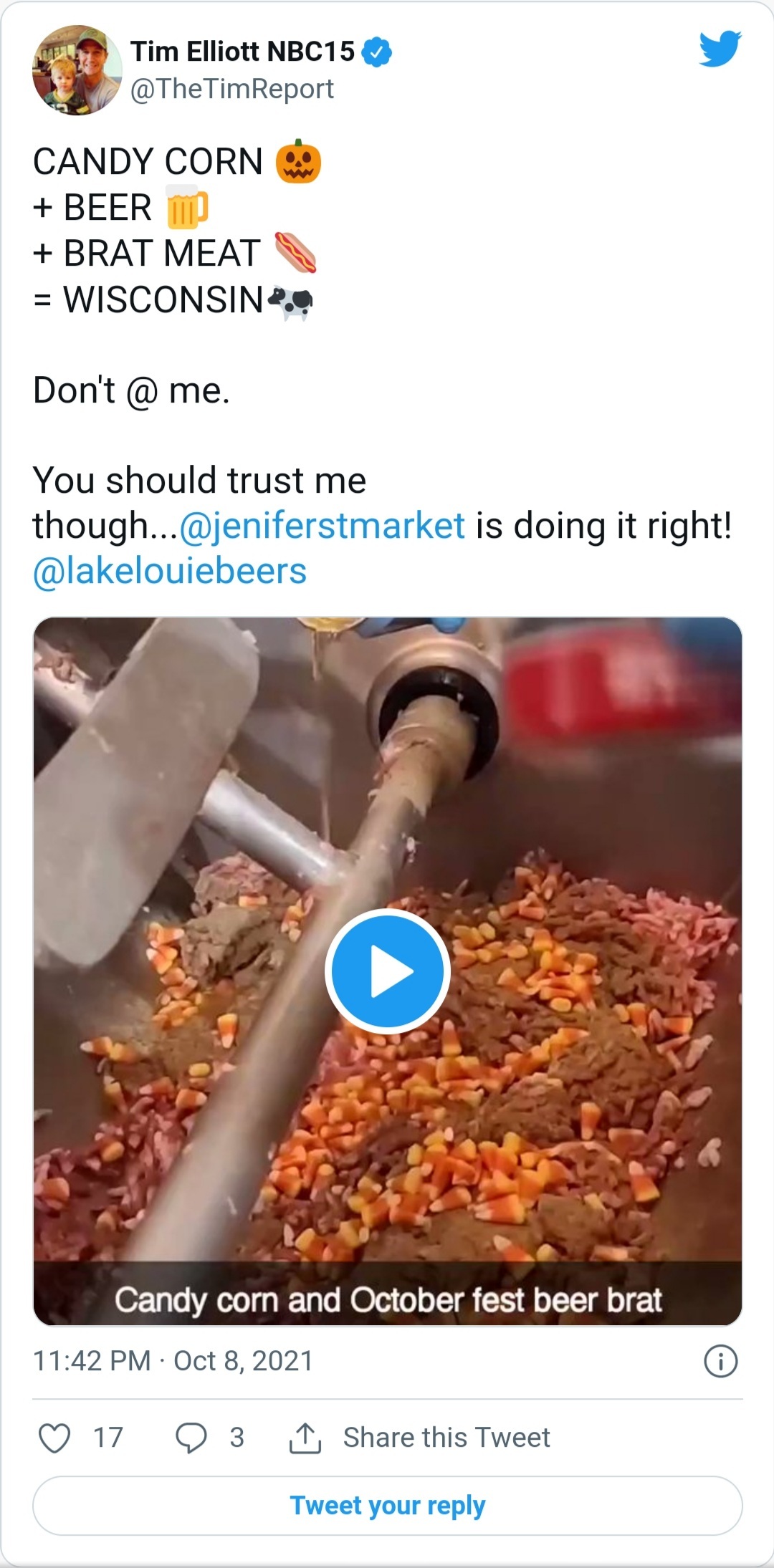This screenshot has width=774, height=1568.
Task: Click the share upload arrow icon
Action: coord(305,1438)
